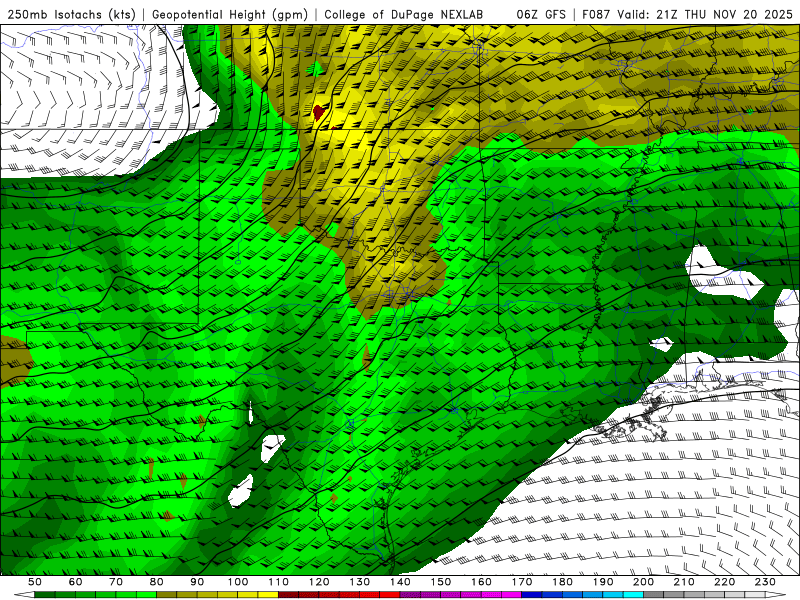Click the 120 label on the color scale
Screen dimensions: 800x600
(319, 582)
